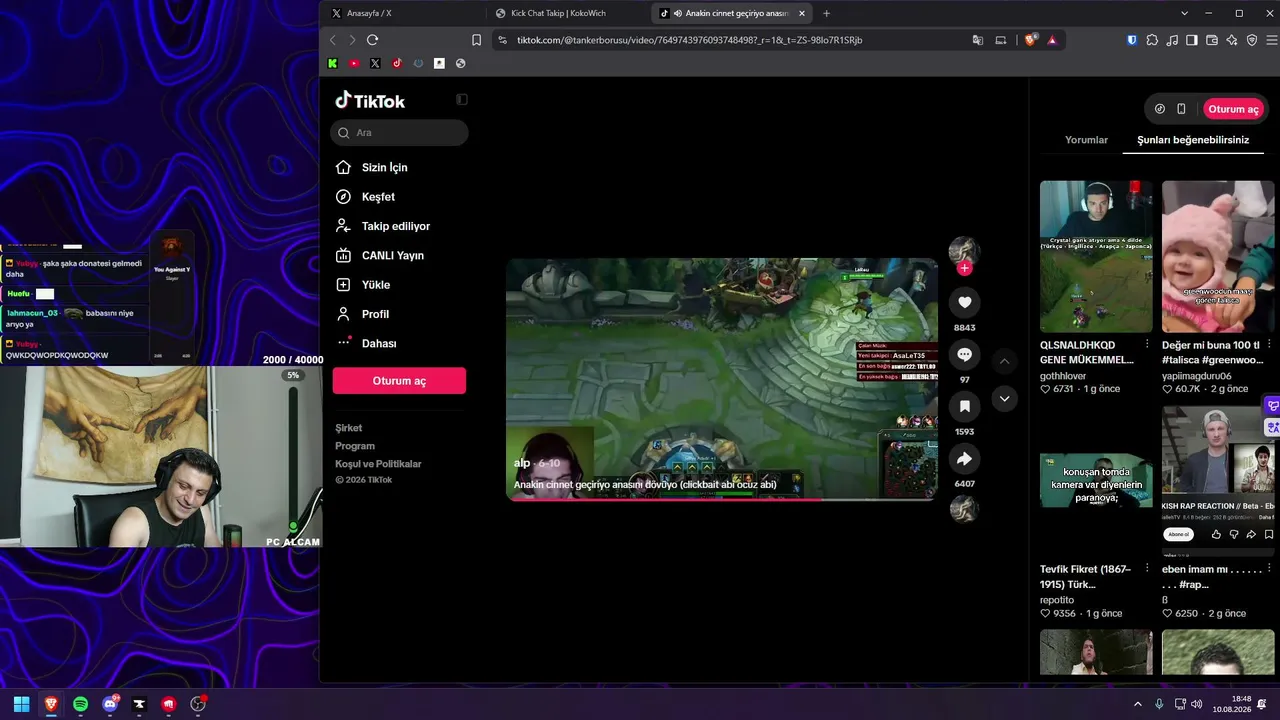Screen dimensions: 1280x720
Task: Open Brave Shields lion icon
Action: click(x=1031, y=40)
